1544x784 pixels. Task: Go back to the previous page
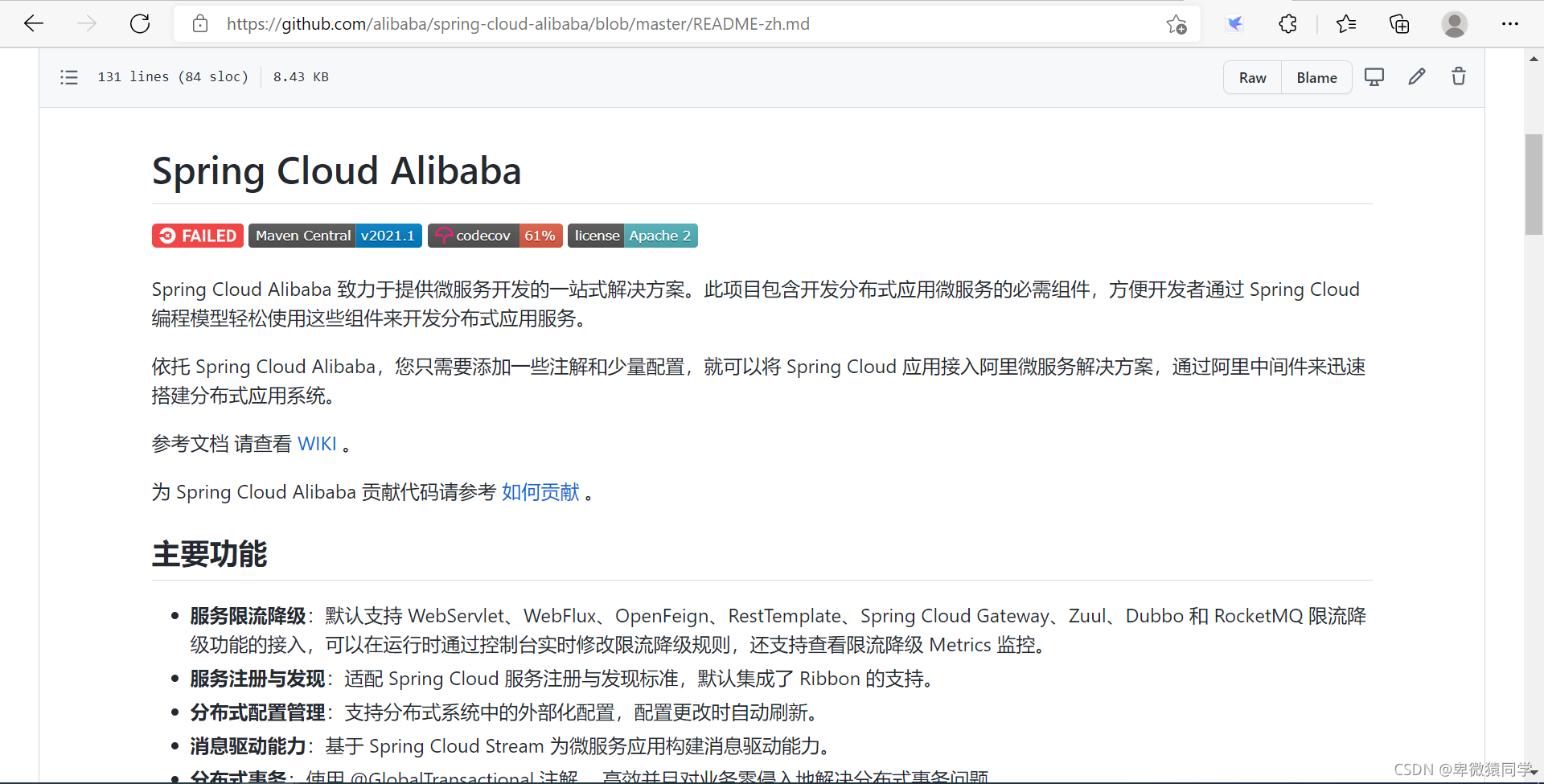[34, 24]
